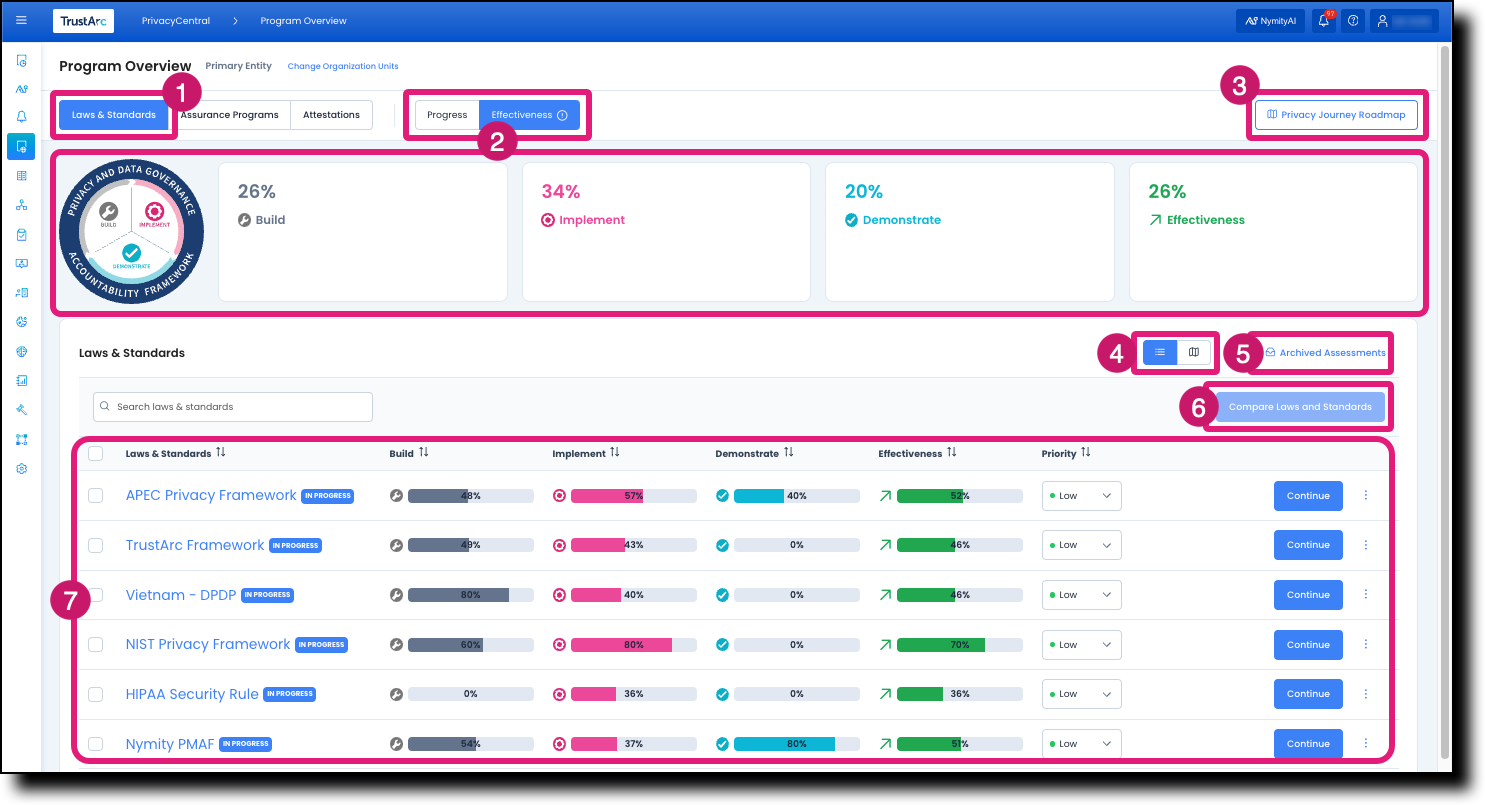Switch to board view next to list view
This screenshot has height=805, width=1485.
click(x=1193, y=352)
